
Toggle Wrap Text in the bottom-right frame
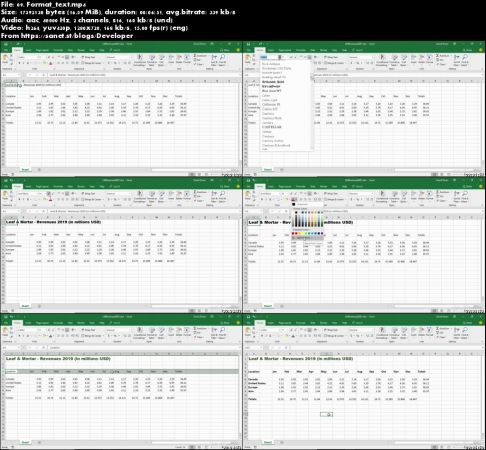click(x=331, y=330)
